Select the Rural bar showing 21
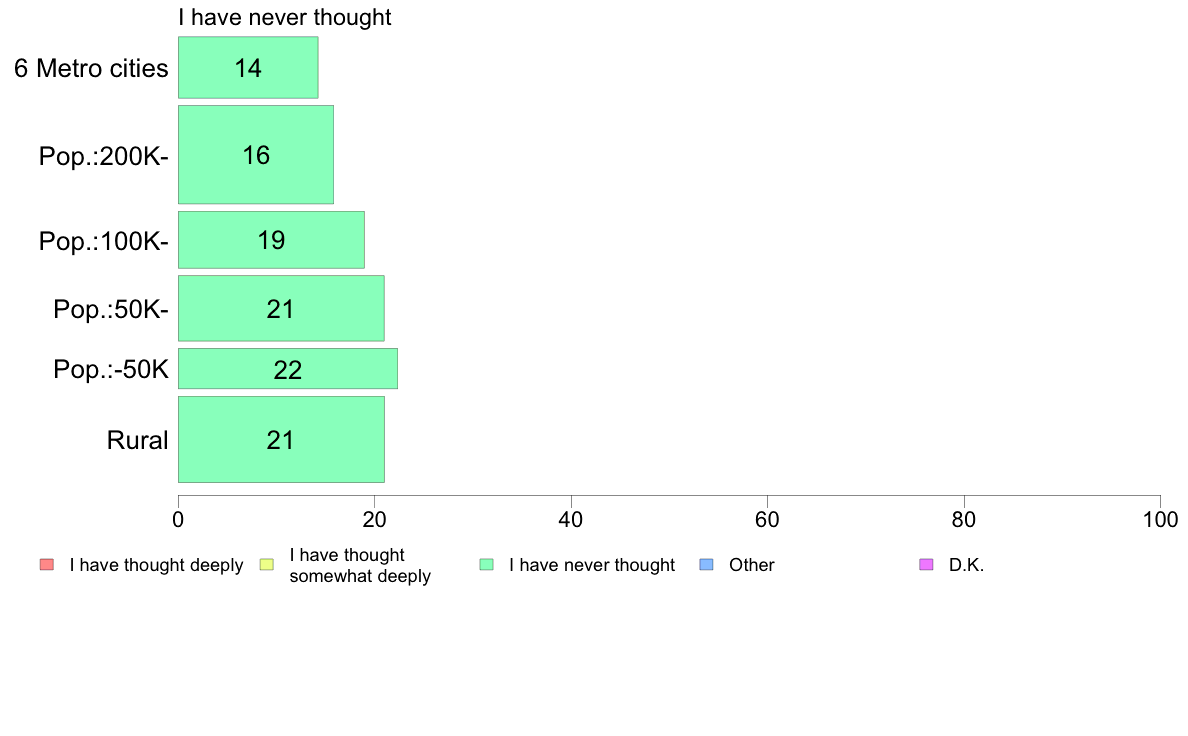Viewport: 1188px width, 736px height. click(x=281, y=440)
